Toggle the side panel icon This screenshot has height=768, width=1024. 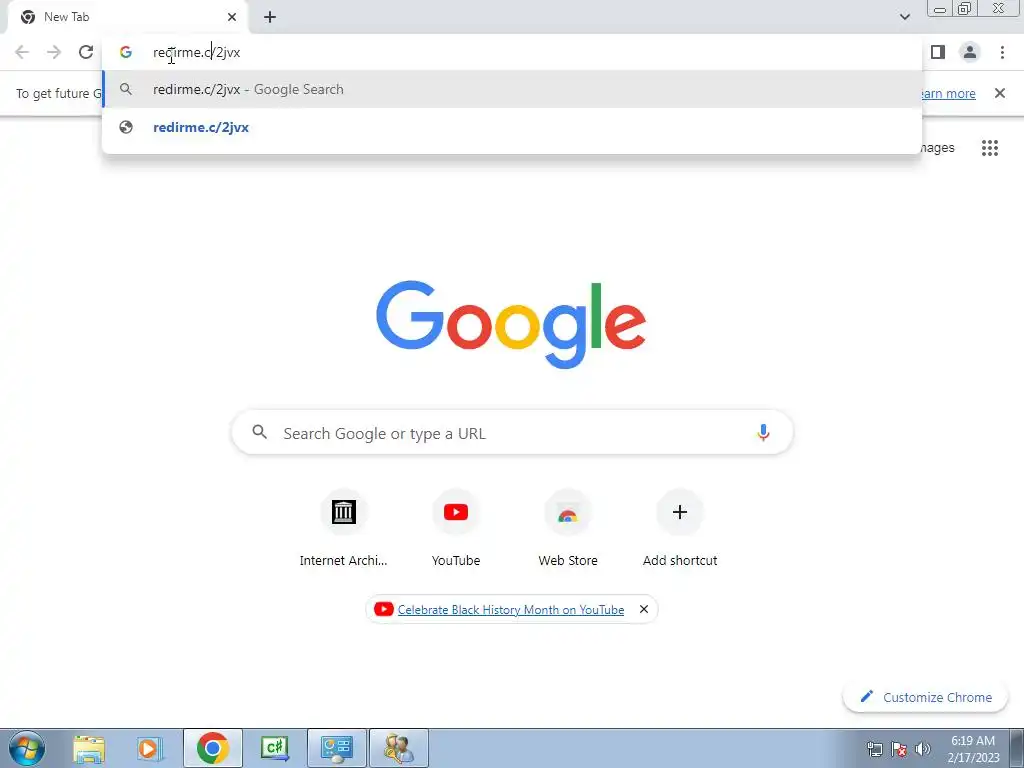tap(938, 52)
